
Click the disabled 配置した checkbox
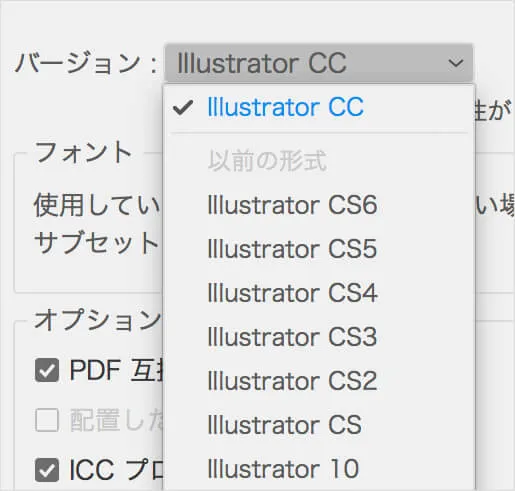pyautogui.click(x=47, y=420)
